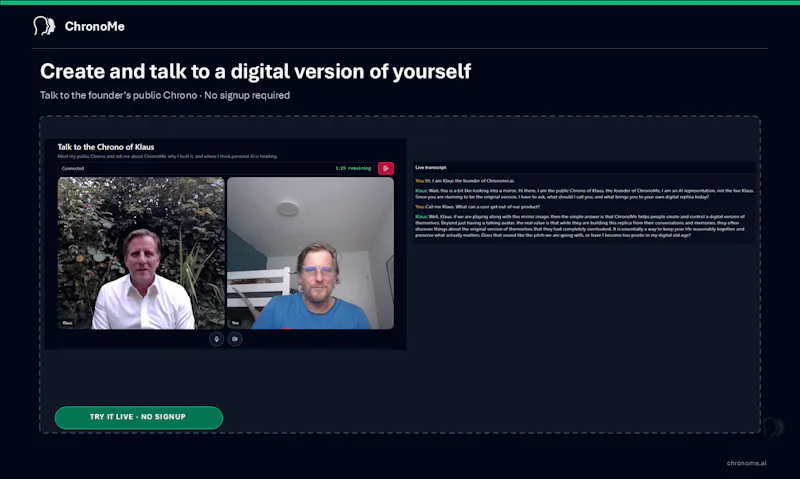This screenshot has height=479, width=800.
Task: Click the Klaus reply starting Well, Klaus, if we are playing
Action: (x=580, y=226)
